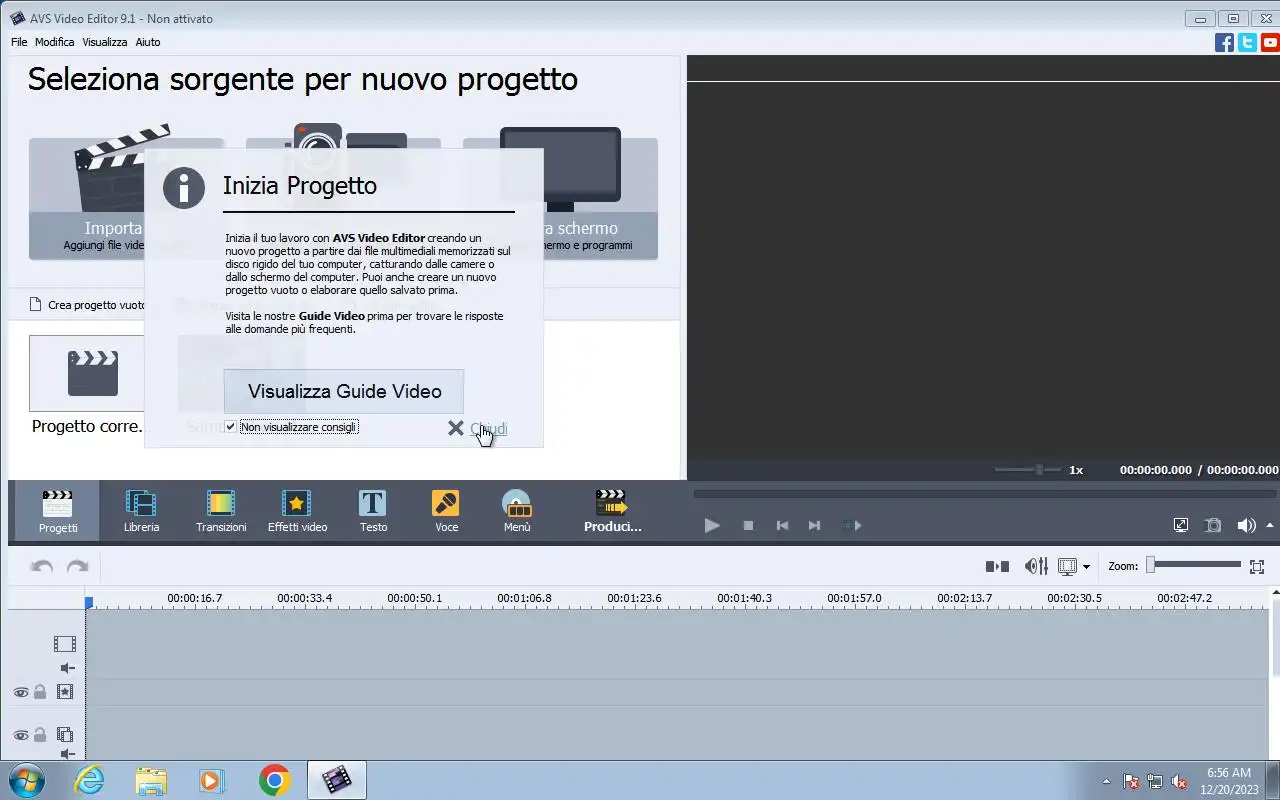Viewport: 1280px width, 800px height.
Task: Toggle lock on the video effects track
Action: pyautogui.click(x=40, y=691)
